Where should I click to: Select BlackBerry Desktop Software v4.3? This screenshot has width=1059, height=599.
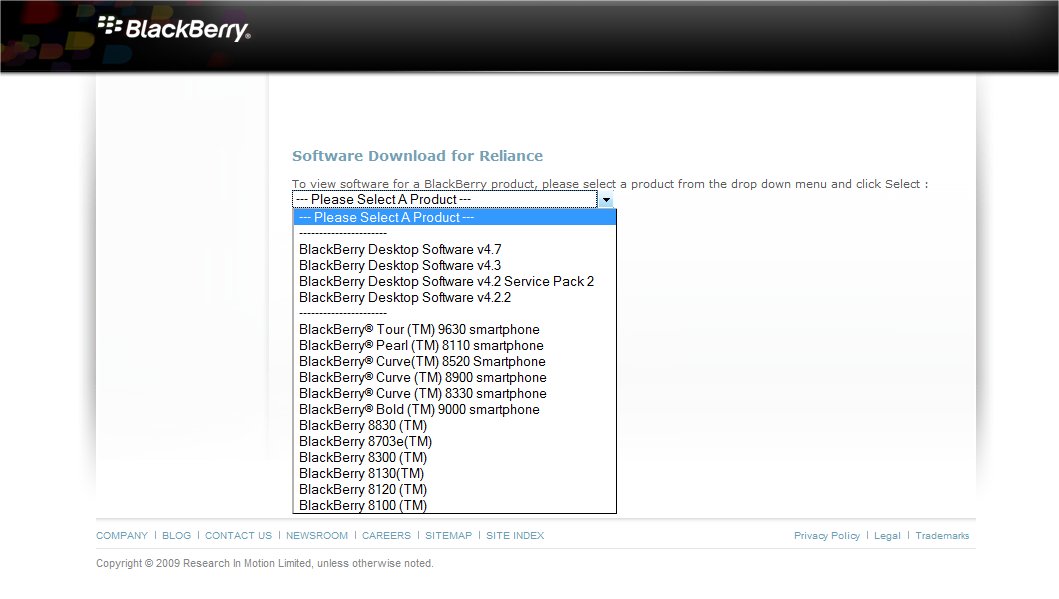coord(455,265)
